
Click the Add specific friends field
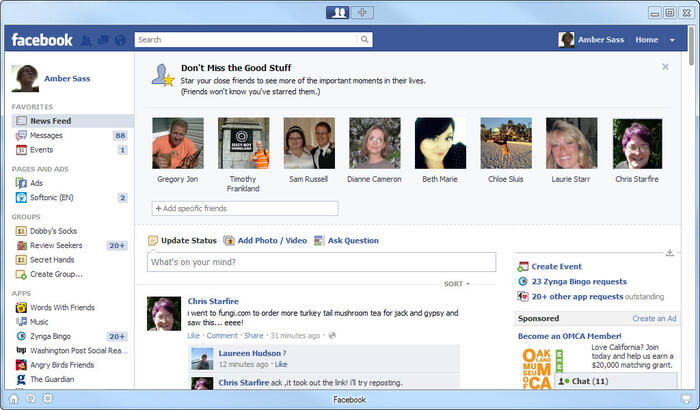pyautogui.click(x=245, y=209)
